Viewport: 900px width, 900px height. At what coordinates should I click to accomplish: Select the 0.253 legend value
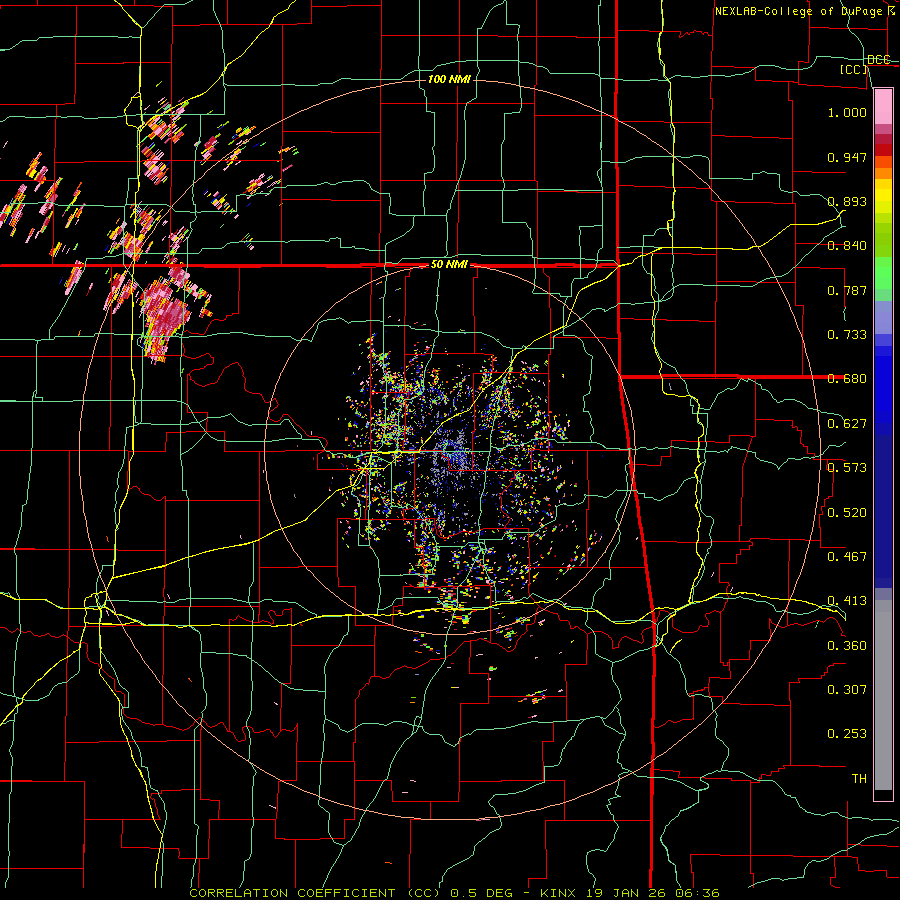(x=847, y=734)
